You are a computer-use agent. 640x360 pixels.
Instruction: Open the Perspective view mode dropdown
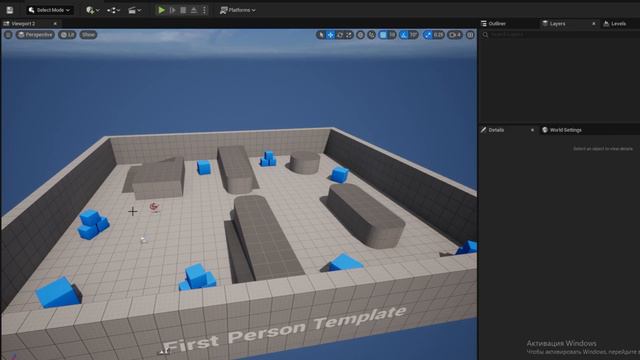[x=35, y=35]
